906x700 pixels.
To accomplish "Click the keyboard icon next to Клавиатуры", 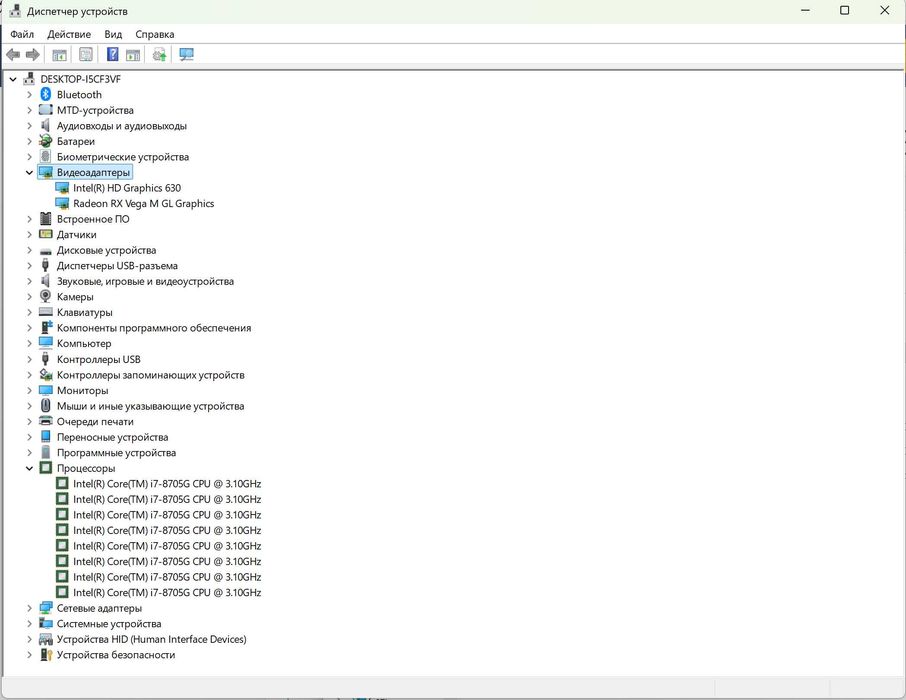I will (46, 312).
